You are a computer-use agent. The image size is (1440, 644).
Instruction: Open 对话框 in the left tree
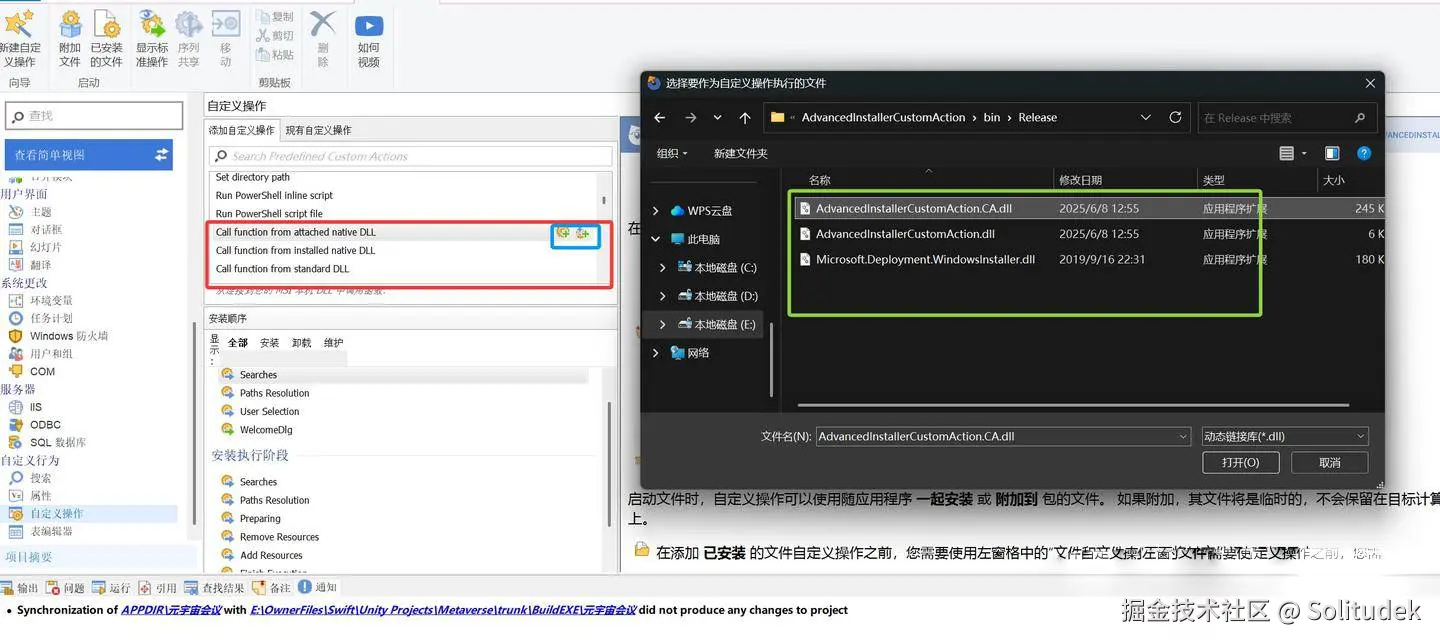click(x=46, y=229)
